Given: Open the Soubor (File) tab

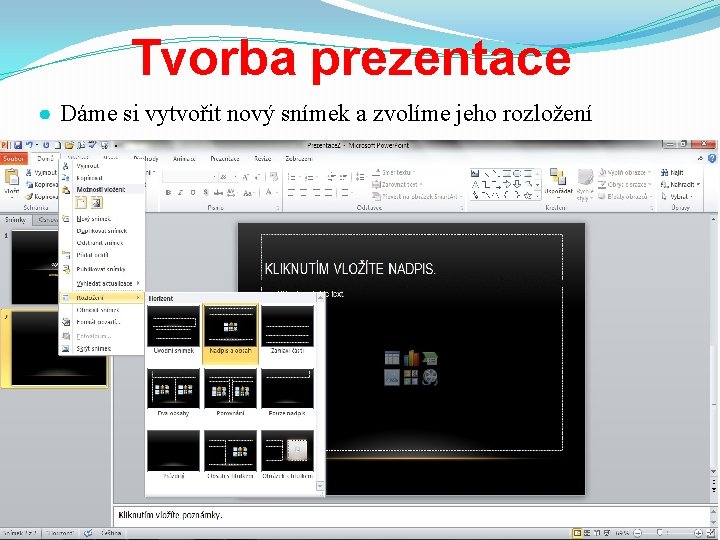Looking at the screenshot, I should tap(13, 158).
